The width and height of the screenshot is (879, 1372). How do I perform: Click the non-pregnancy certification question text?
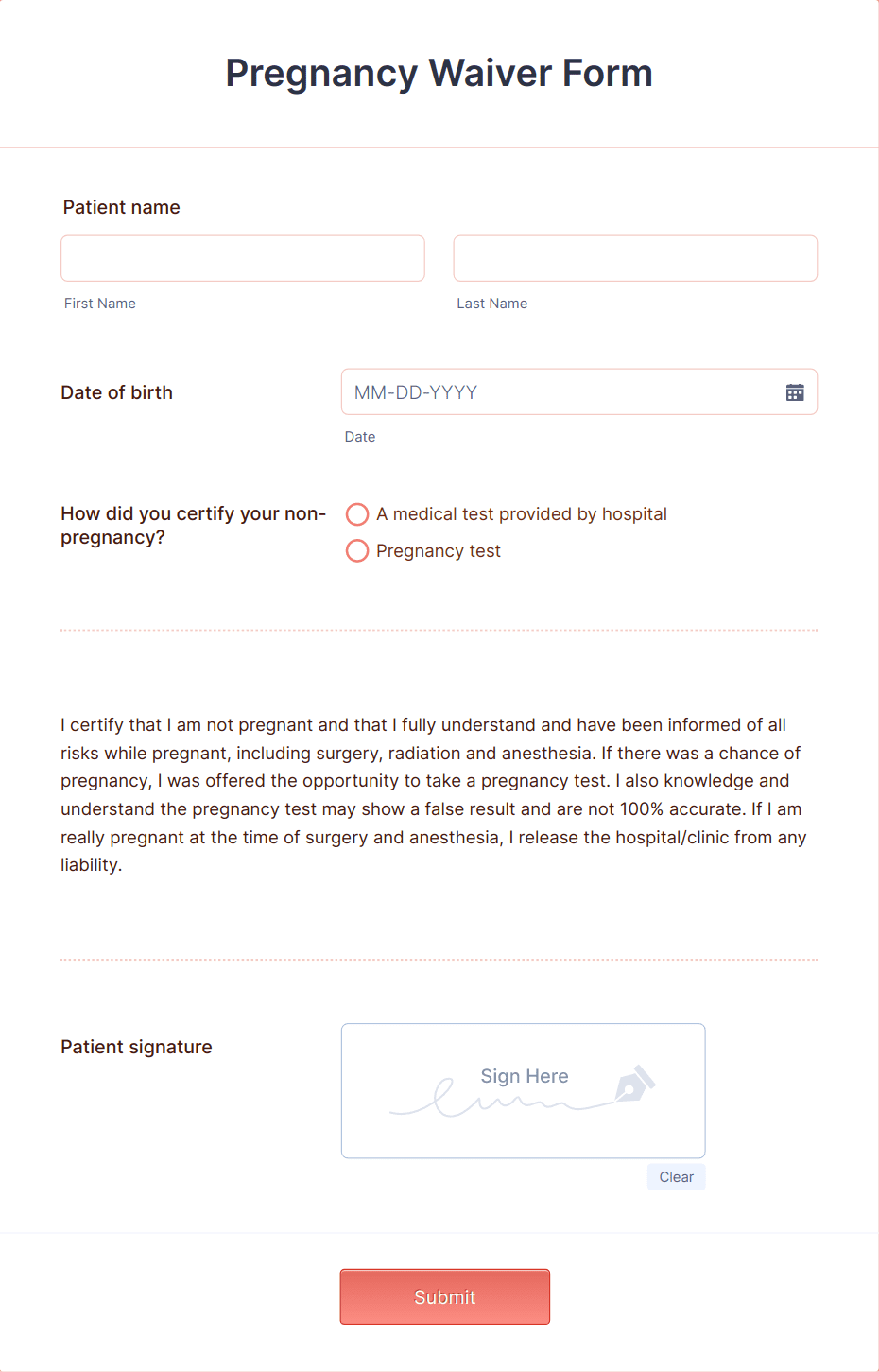(193, 525)
